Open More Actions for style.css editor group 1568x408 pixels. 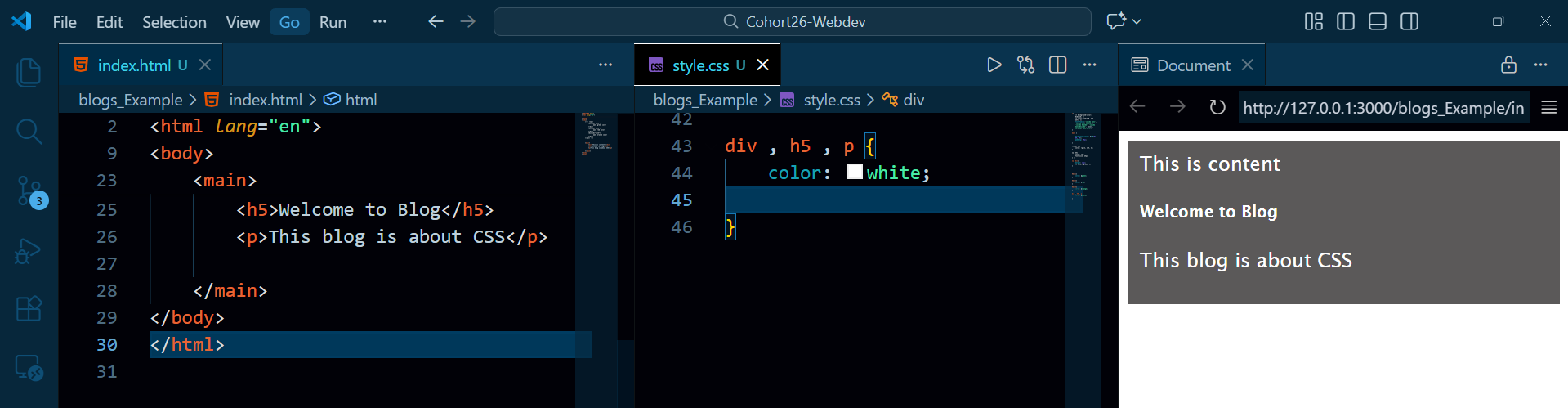1089,65
